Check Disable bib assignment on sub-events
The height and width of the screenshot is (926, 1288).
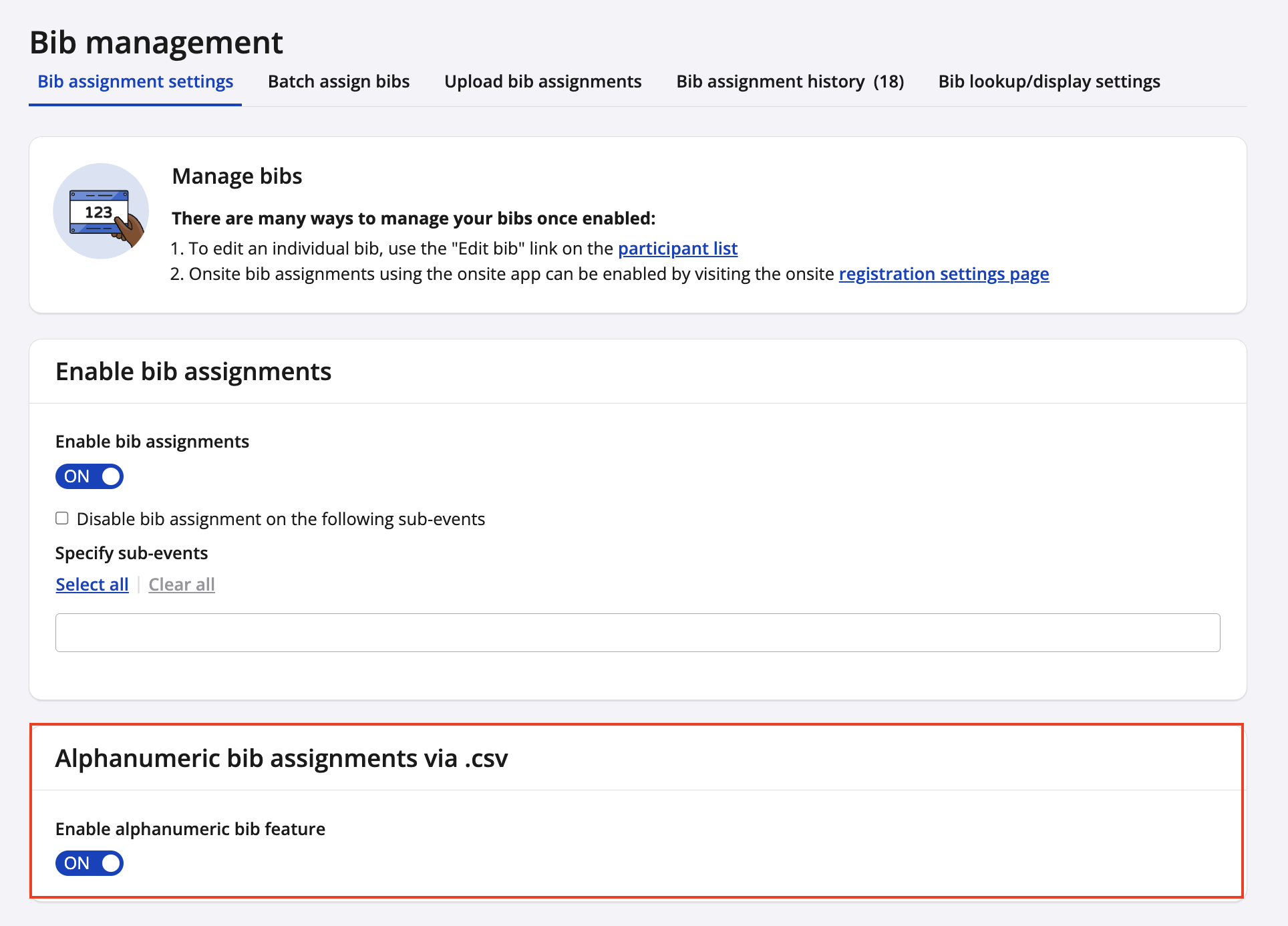click(x=62, y=518)
